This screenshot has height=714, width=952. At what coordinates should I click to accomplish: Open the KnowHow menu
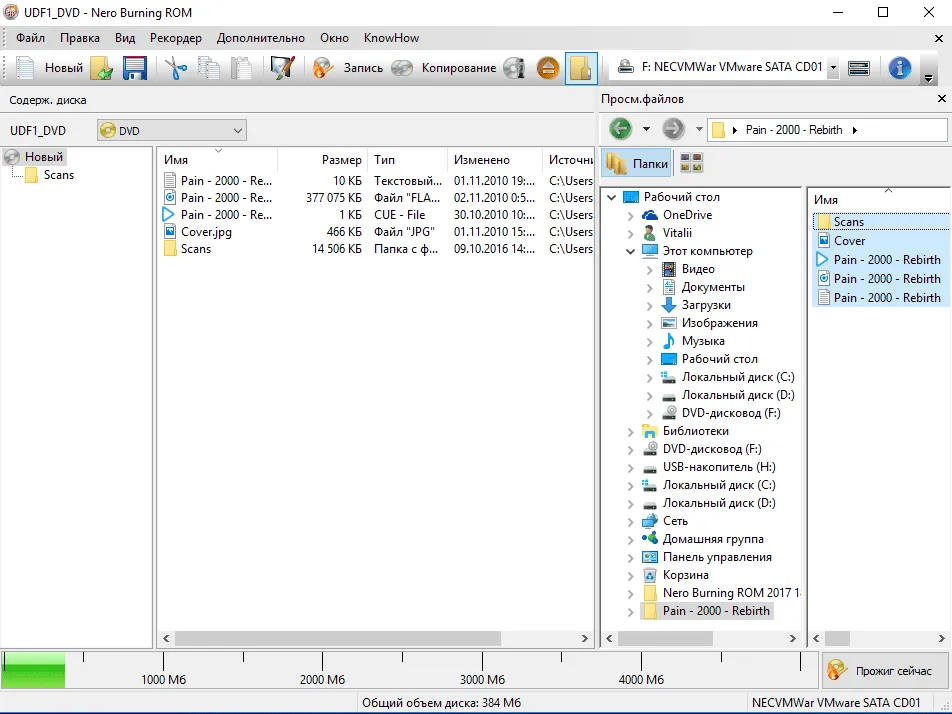pyautogui.click(x=391, y=38)
